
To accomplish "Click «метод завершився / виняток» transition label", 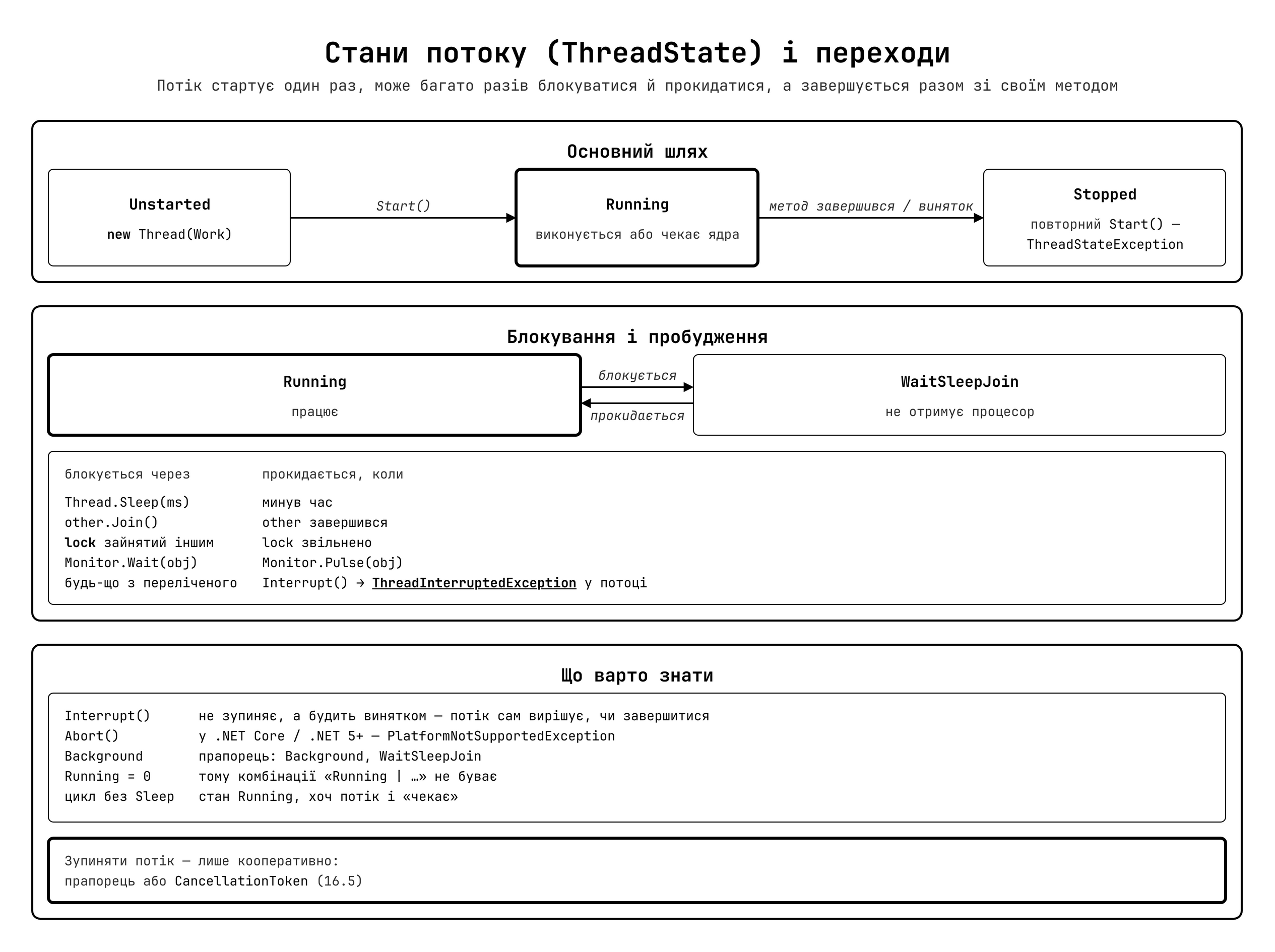I will point(871,207).
